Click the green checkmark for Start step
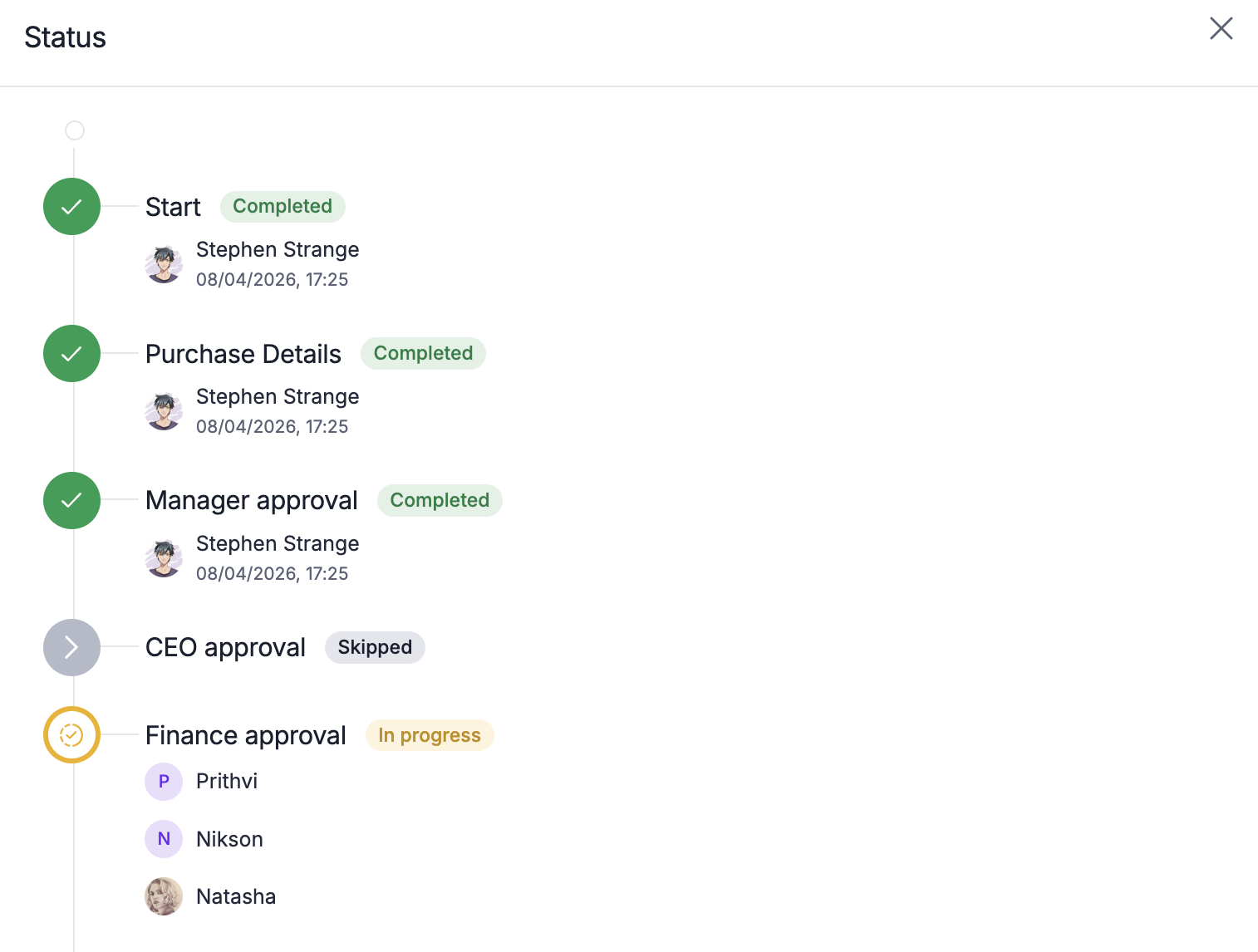 [x=72, y=207]
